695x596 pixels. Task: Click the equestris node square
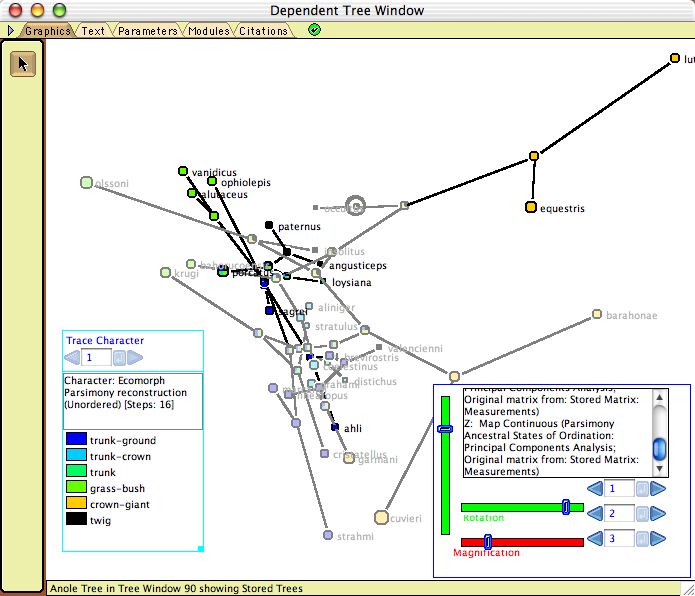pyautogui.click(x=531, y=207)
